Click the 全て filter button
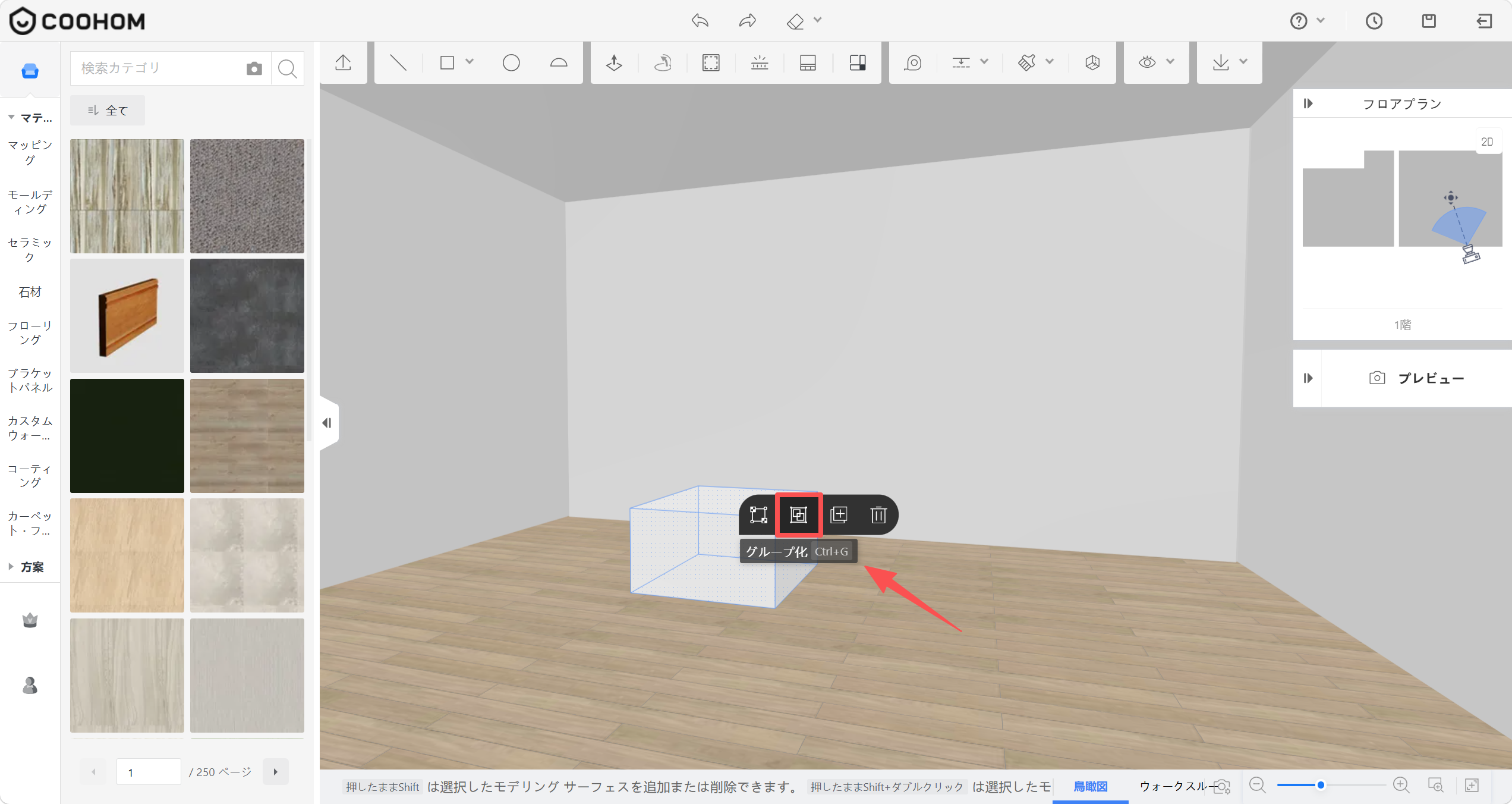 (x=108, y=111)
